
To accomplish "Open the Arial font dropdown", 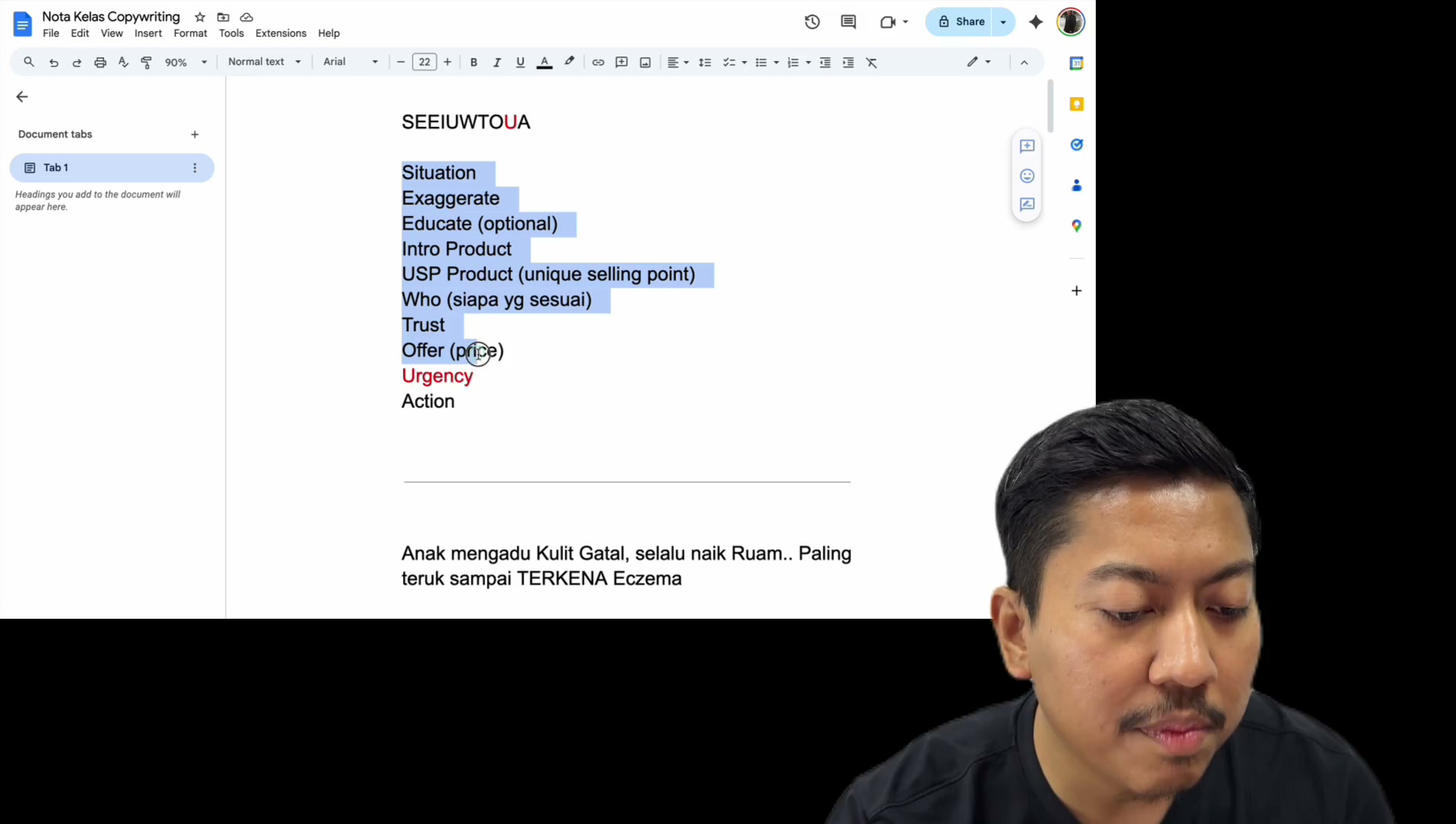I will [350, 62].
